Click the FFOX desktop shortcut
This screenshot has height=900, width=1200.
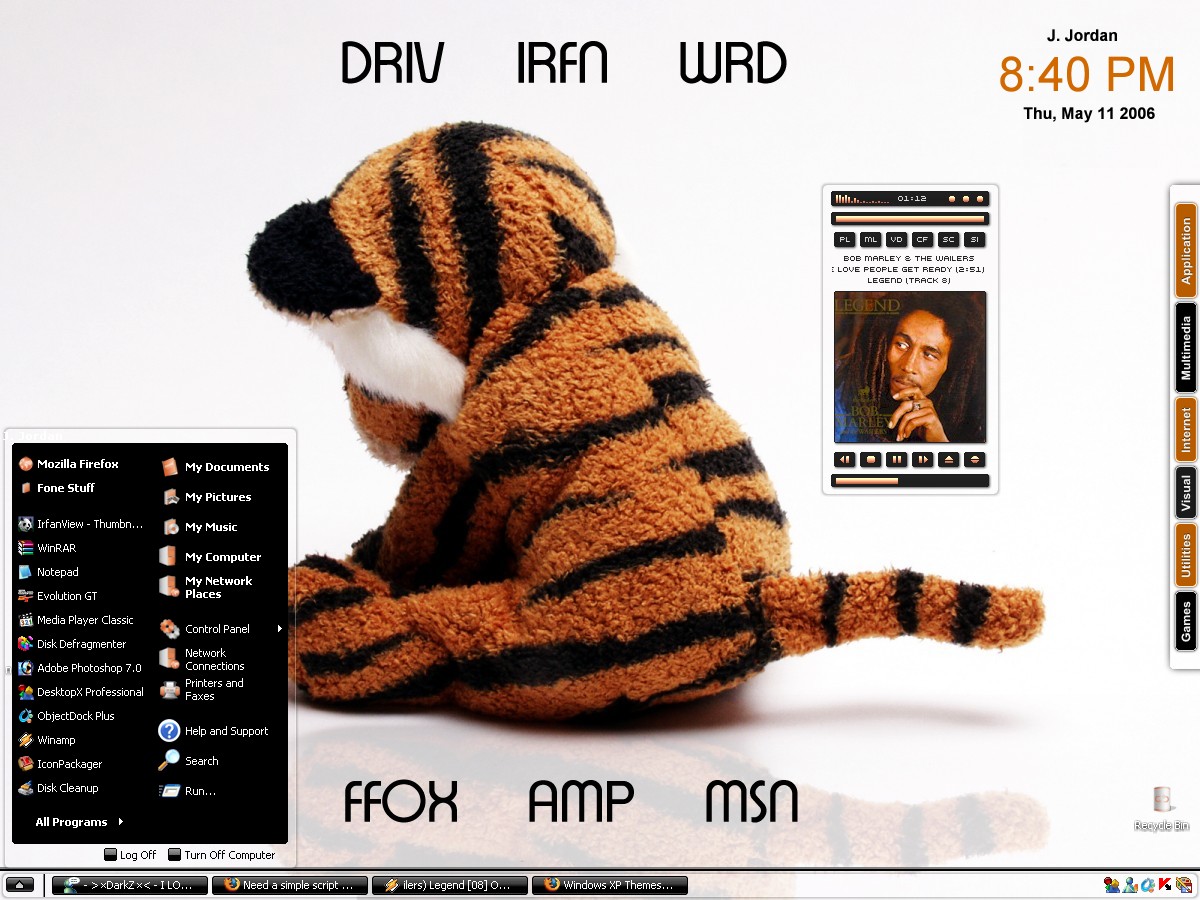400,801
